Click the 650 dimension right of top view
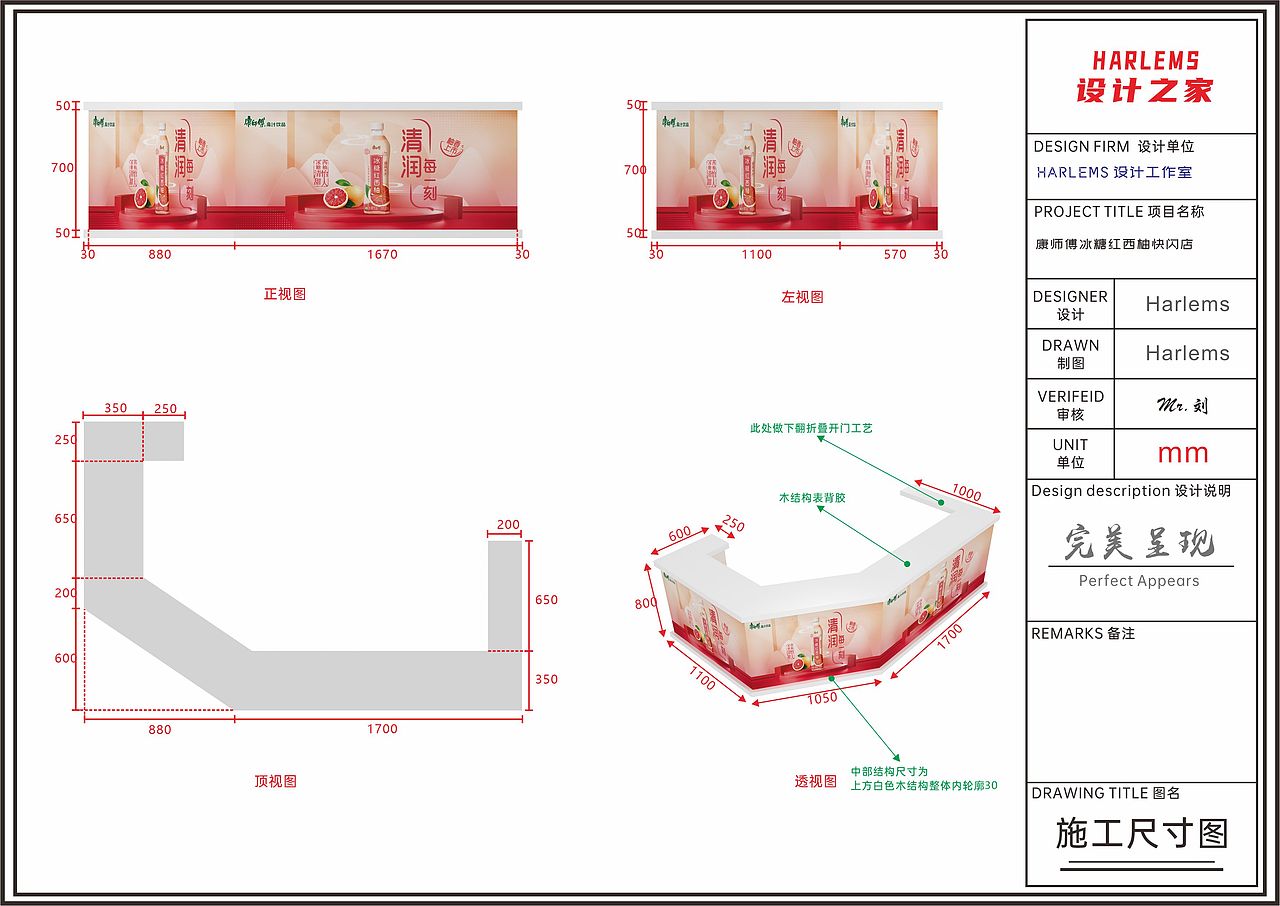This screenshot has width=1280, height=906. (x=547, y=600)
